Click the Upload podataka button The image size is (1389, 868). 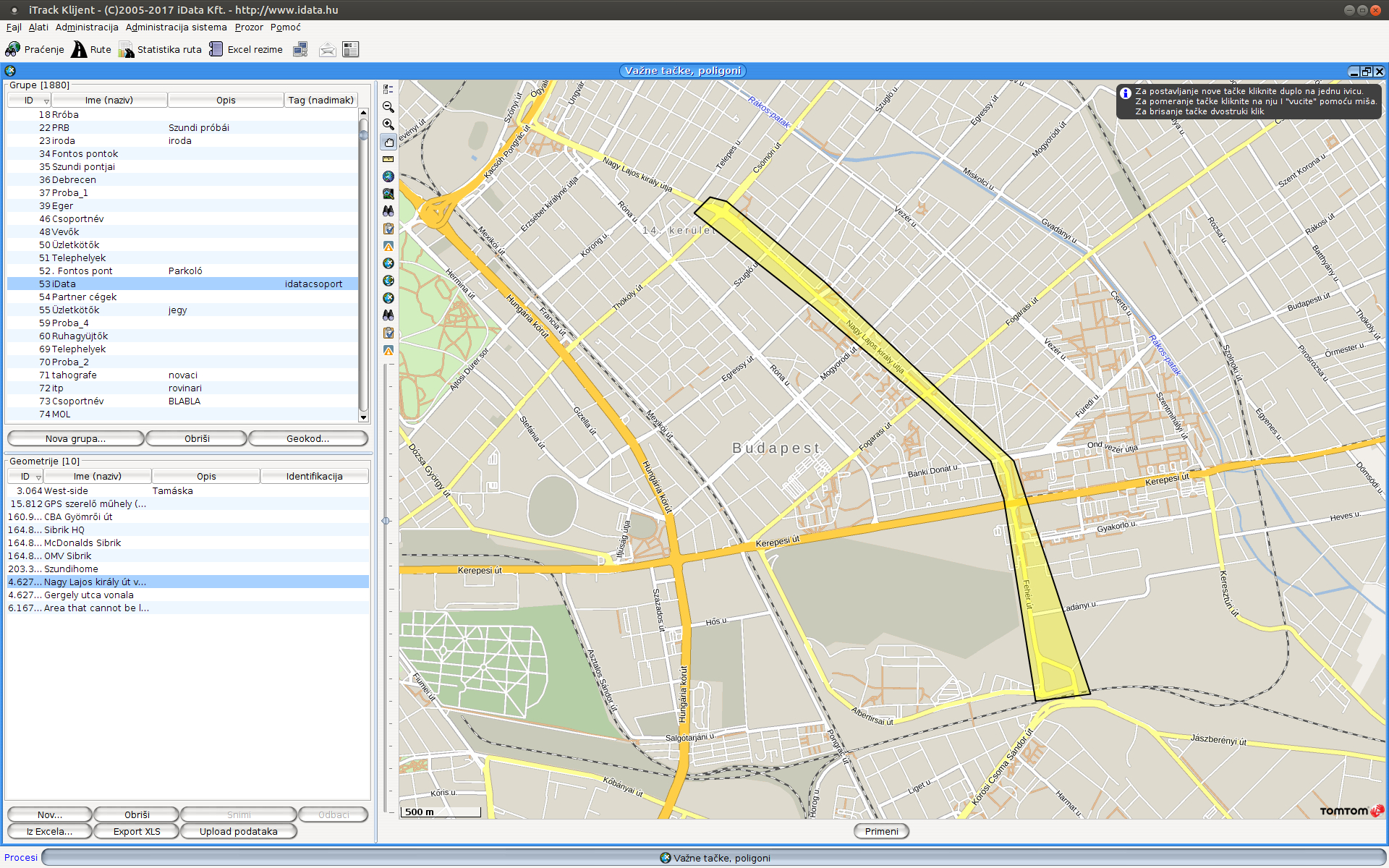238,831
